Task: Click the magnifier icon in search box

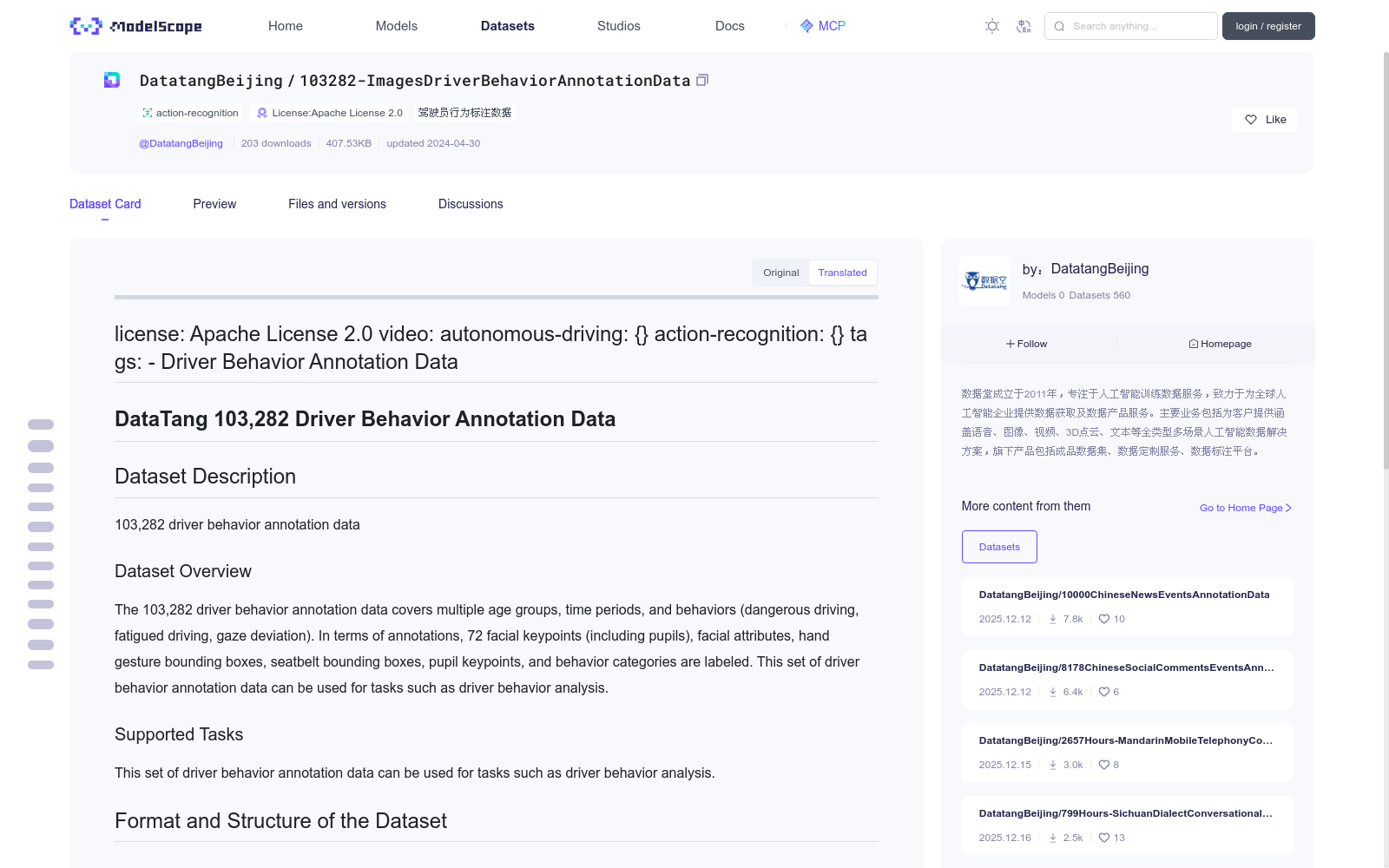Action: coord(1059,26)
